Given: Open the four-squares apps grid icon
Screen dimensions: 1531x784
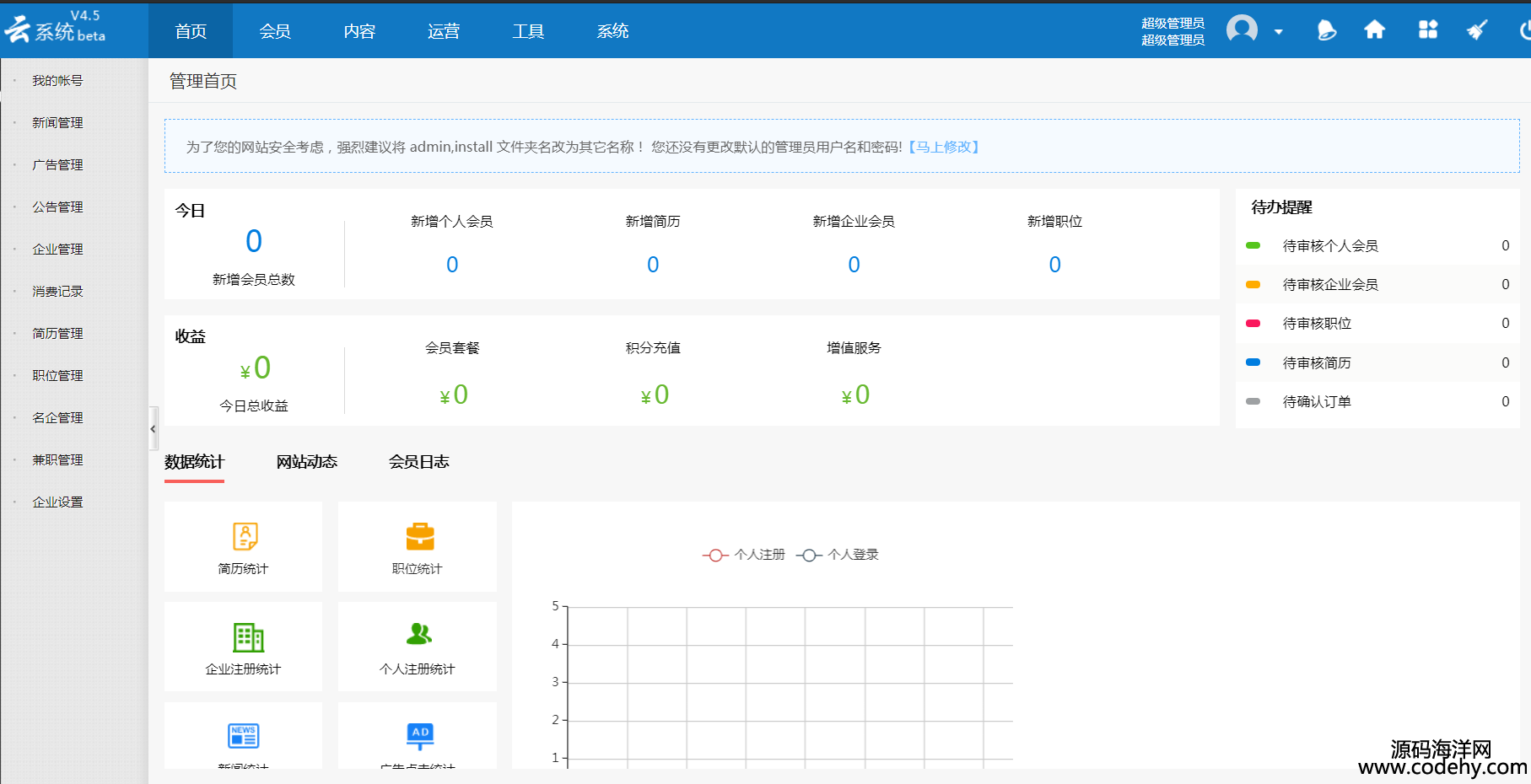Looking at the screenshot, I should (x=1428, y=30).
